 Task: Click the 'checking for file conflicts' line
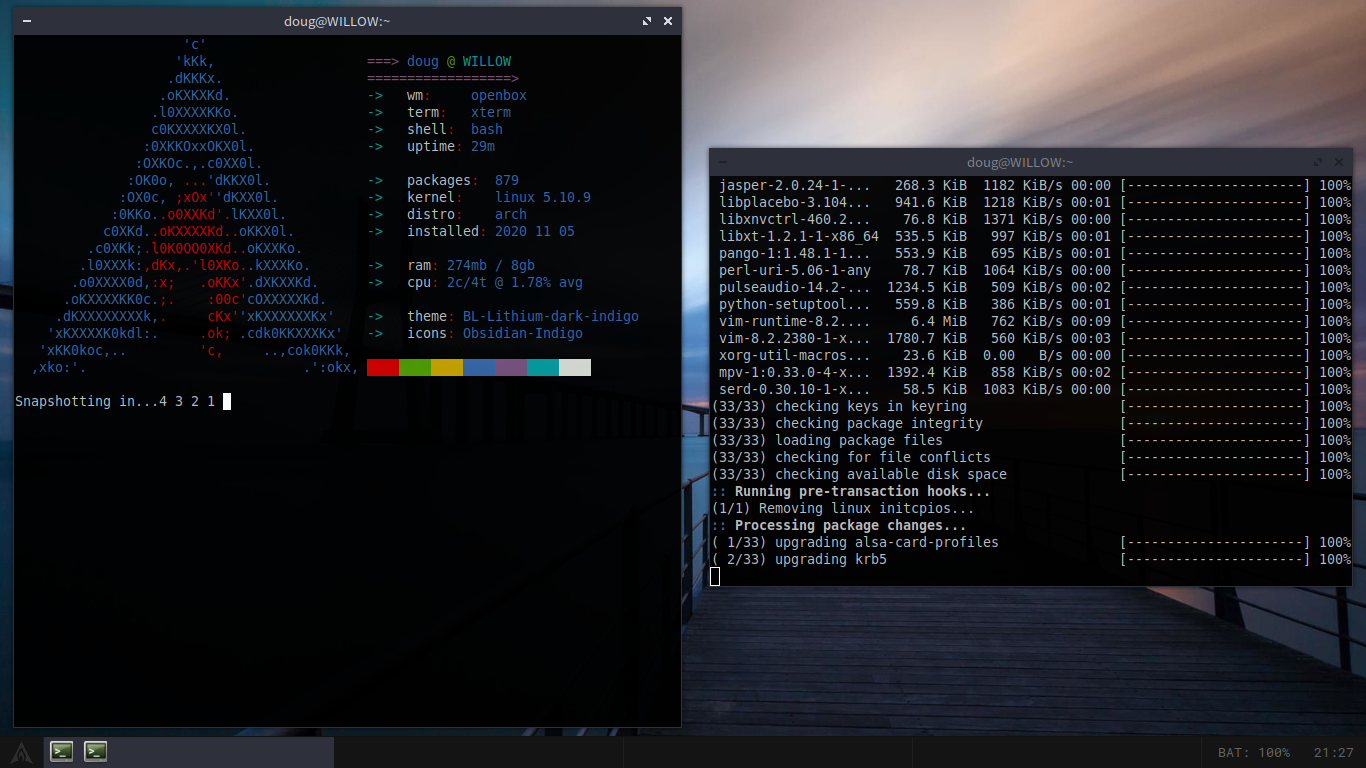(x=1031, y=457)
